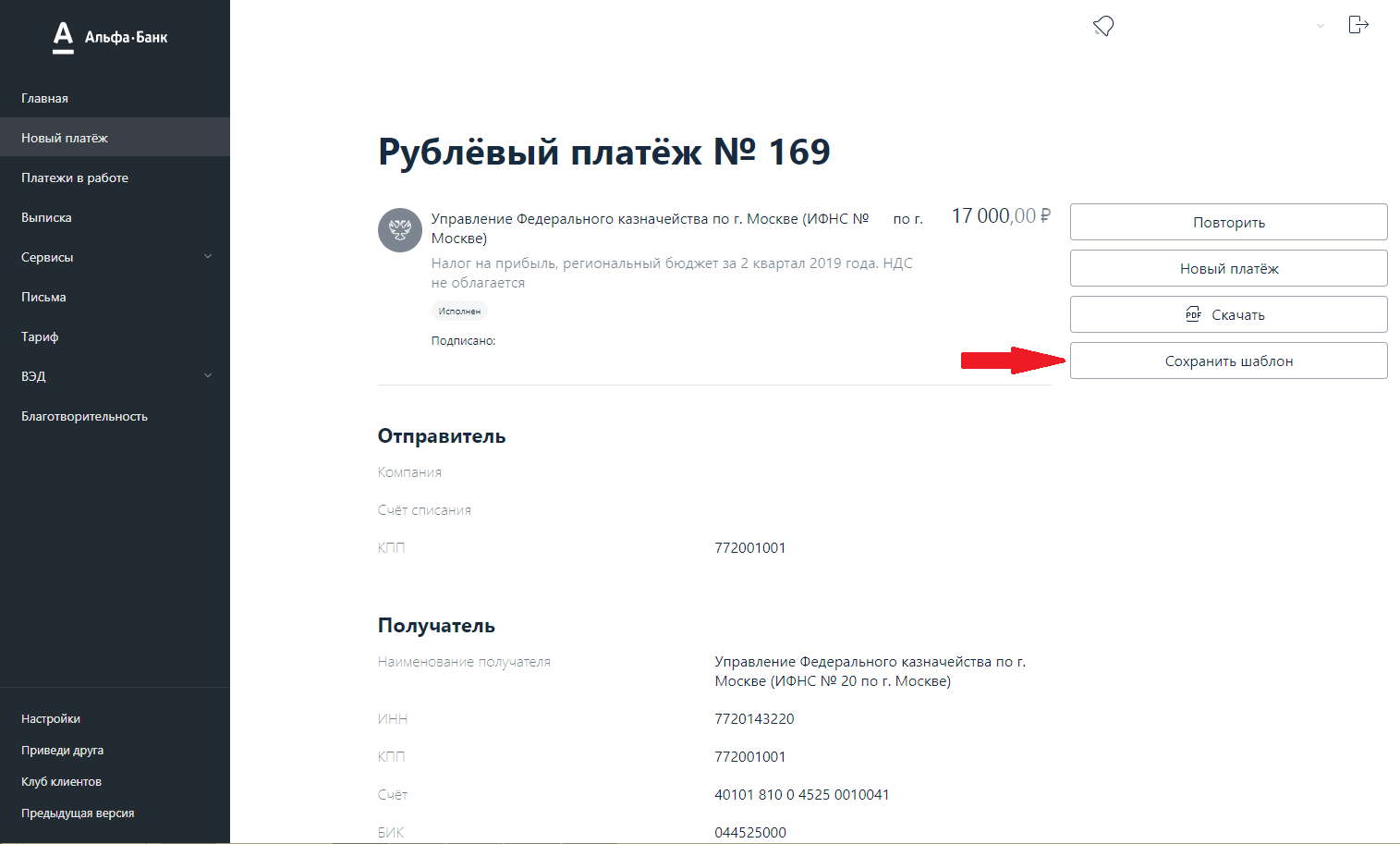
Task: Click the Повторить button
Action: (1228, 222)
